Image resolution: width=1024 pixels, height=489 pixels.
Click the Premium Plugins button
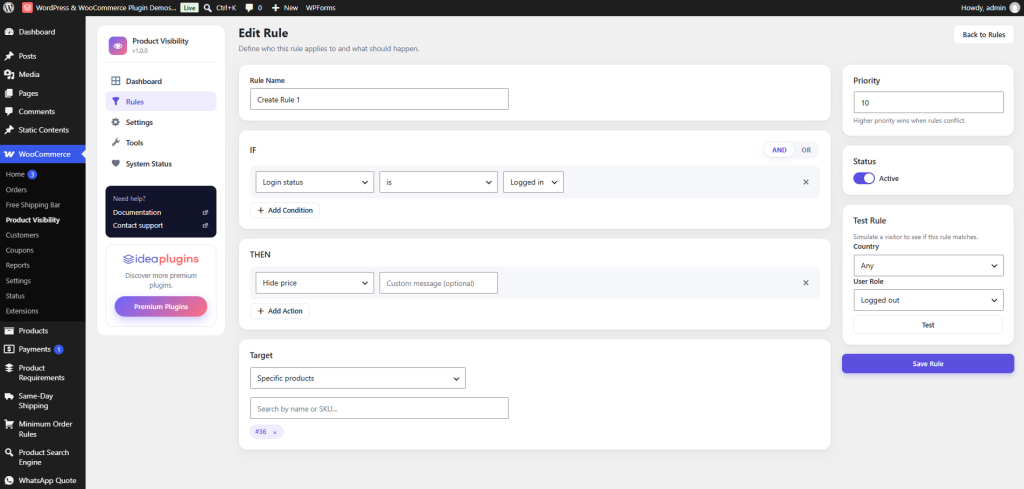pyautogui.click(x=161, y=306)
